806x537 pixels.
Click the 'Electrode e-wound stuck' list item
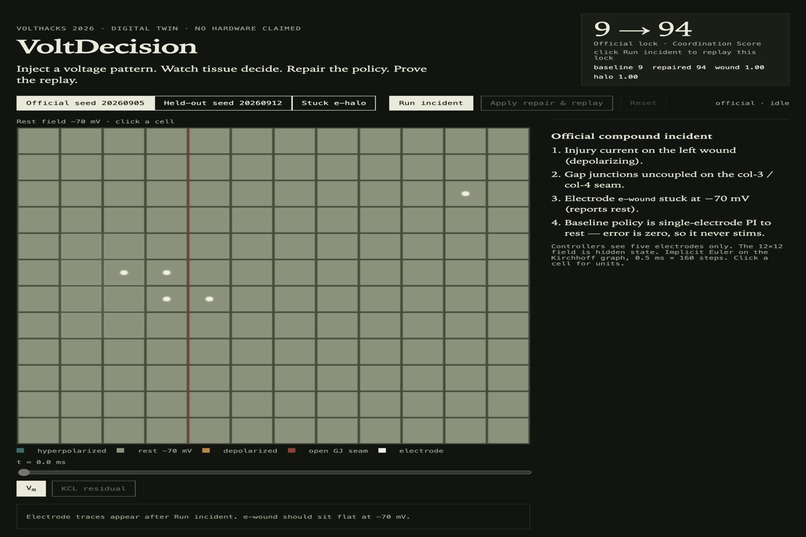click(x=650, y=203)
